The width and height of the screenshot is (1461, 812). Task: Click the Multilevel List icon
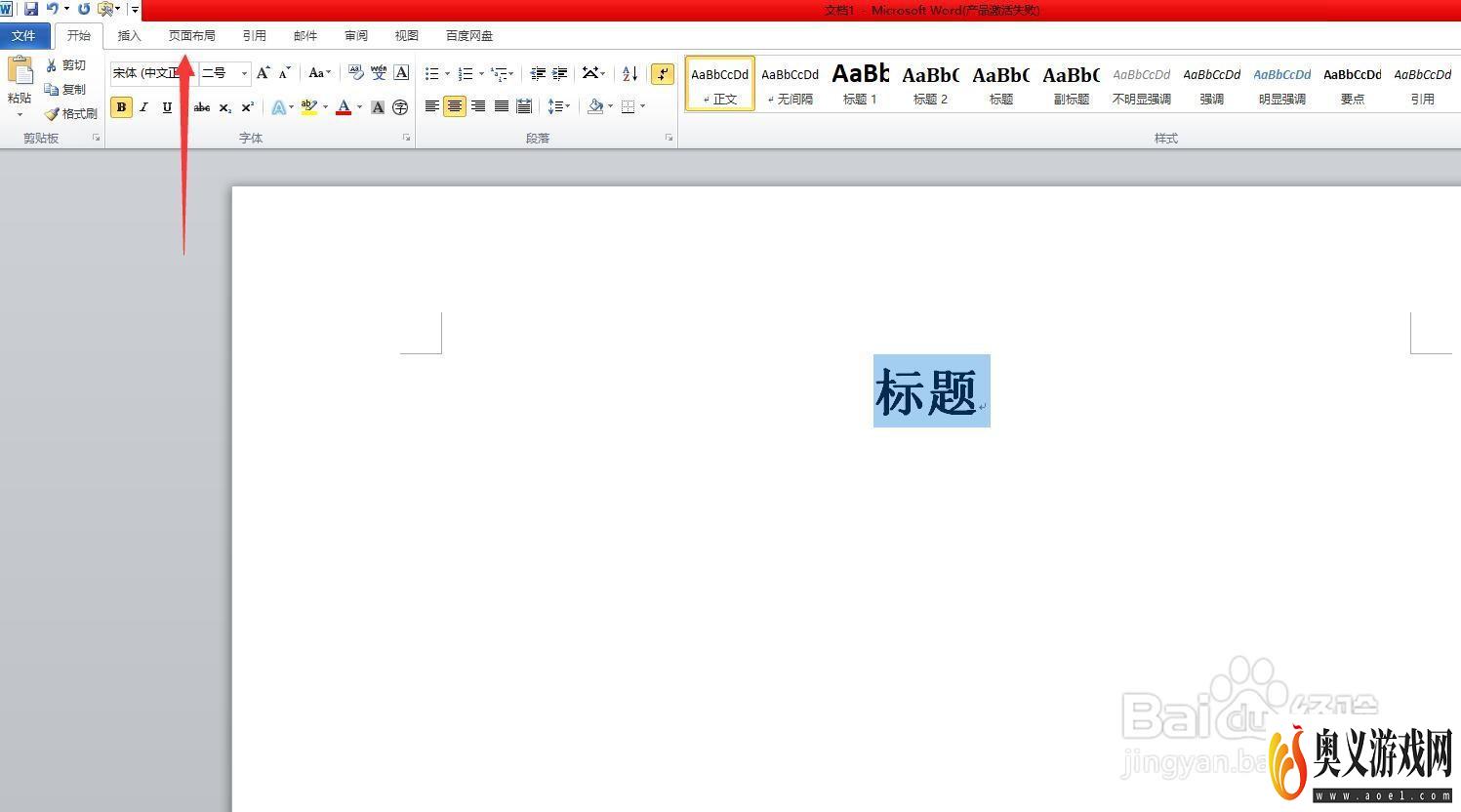(x=499, y=73)
